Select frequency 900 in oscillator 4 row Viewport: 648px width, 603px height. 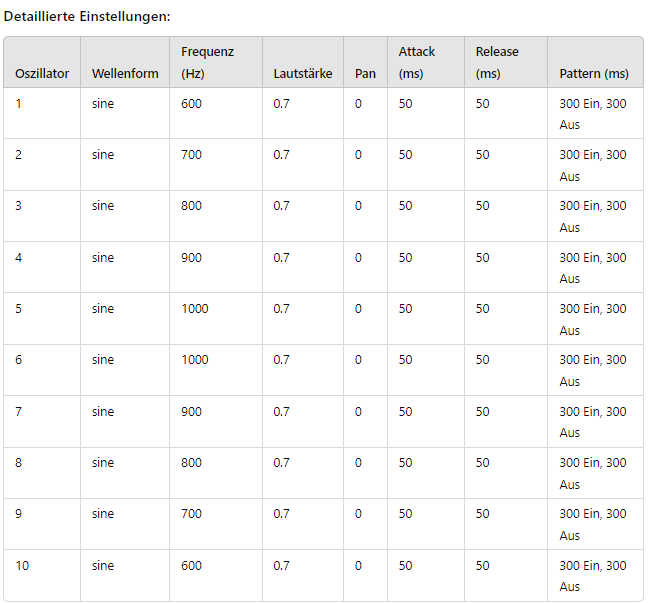tap(191, 257)
